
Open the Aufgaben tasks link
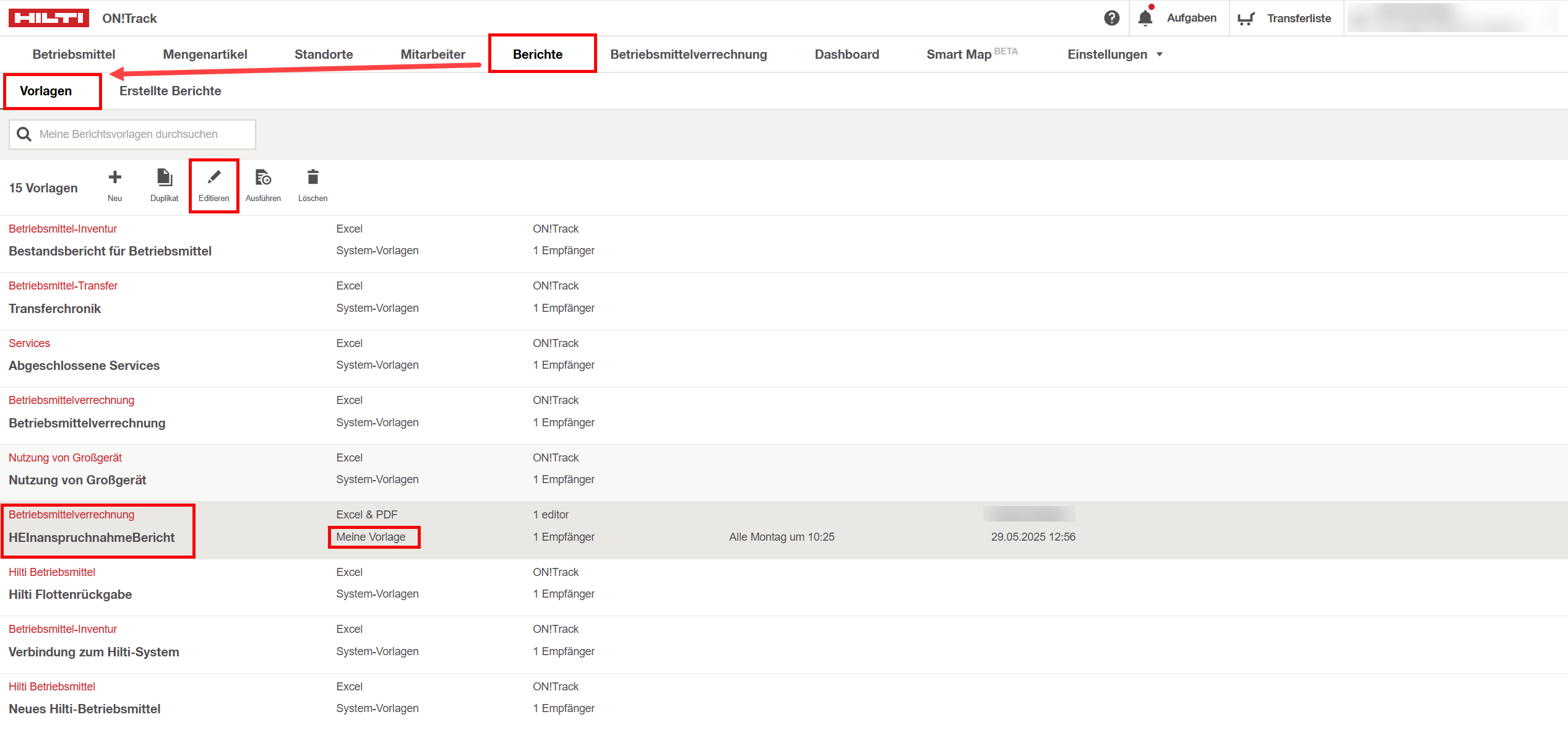(1191, 18)
